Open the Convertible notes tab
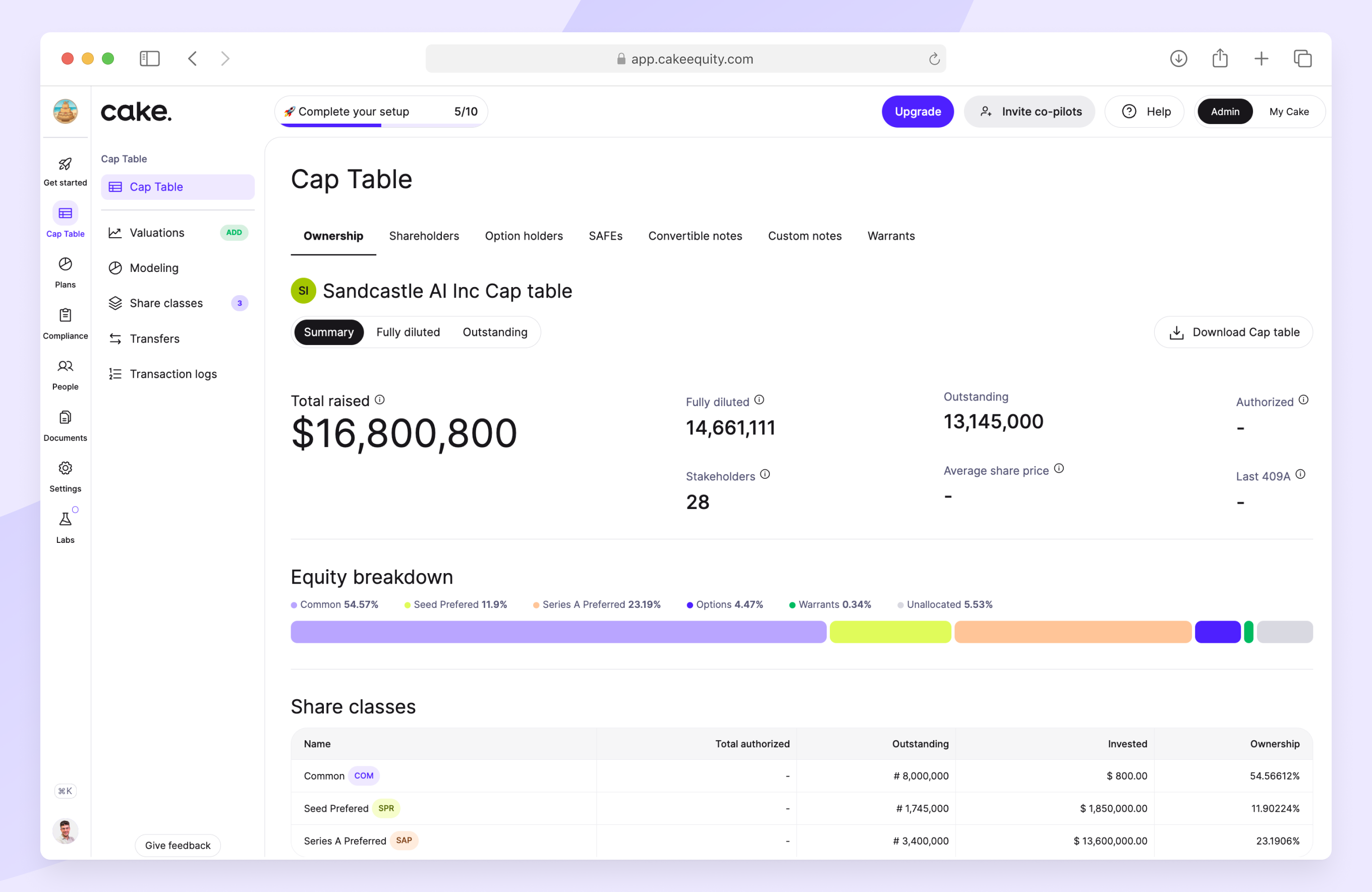The height and width of the screenshot is (892, 1372). (695, 236)
